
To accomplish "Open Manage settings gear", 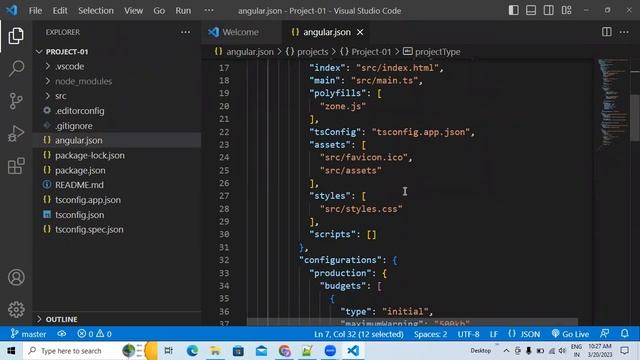I will pos(16,309).
